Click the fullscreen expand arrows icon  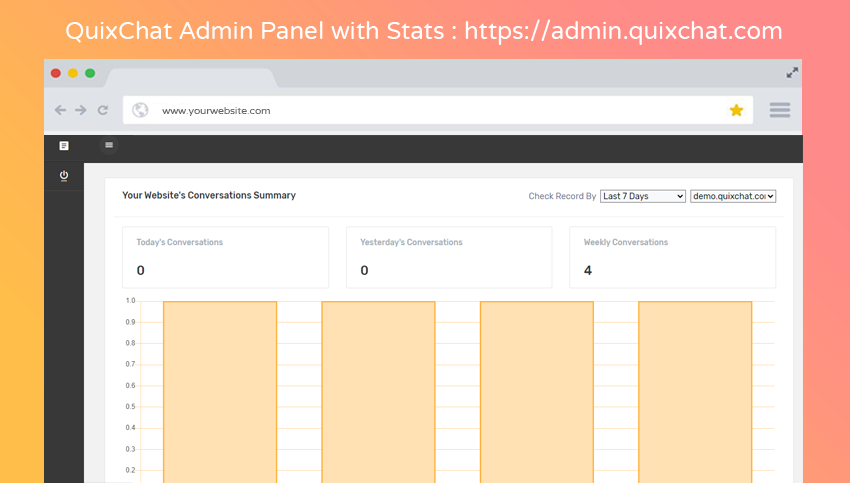(792, 73)
